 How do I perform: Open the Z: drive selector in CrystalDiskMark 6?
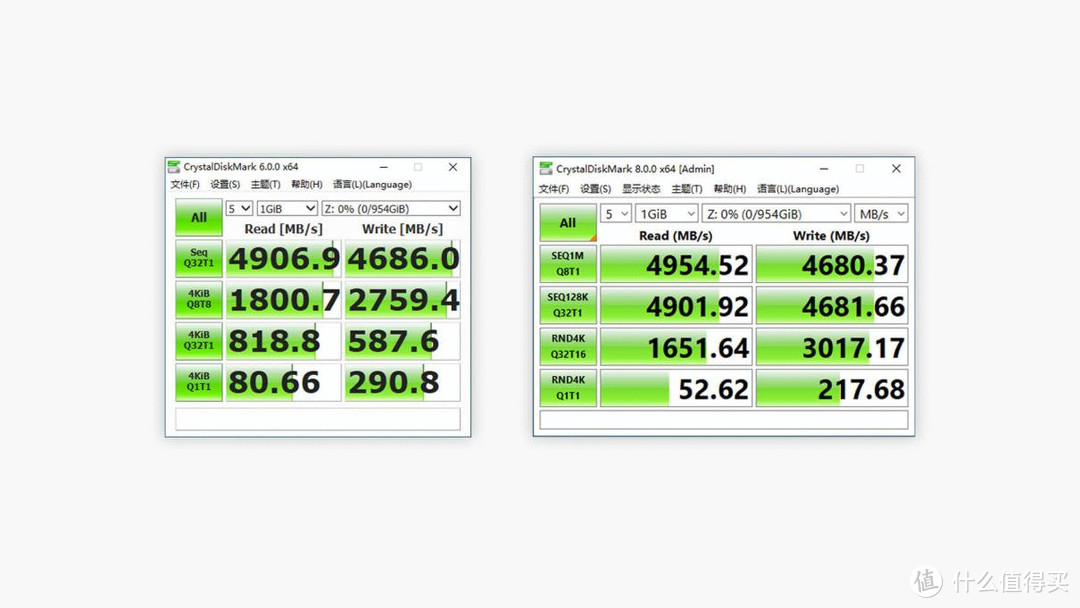[392, 208]
